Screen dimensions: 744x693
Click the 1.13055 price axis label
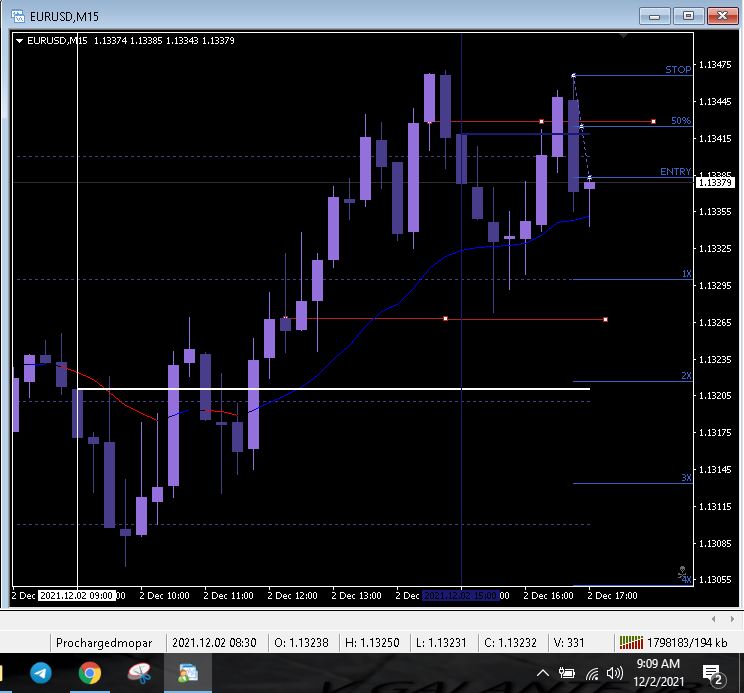coord(715,580)
